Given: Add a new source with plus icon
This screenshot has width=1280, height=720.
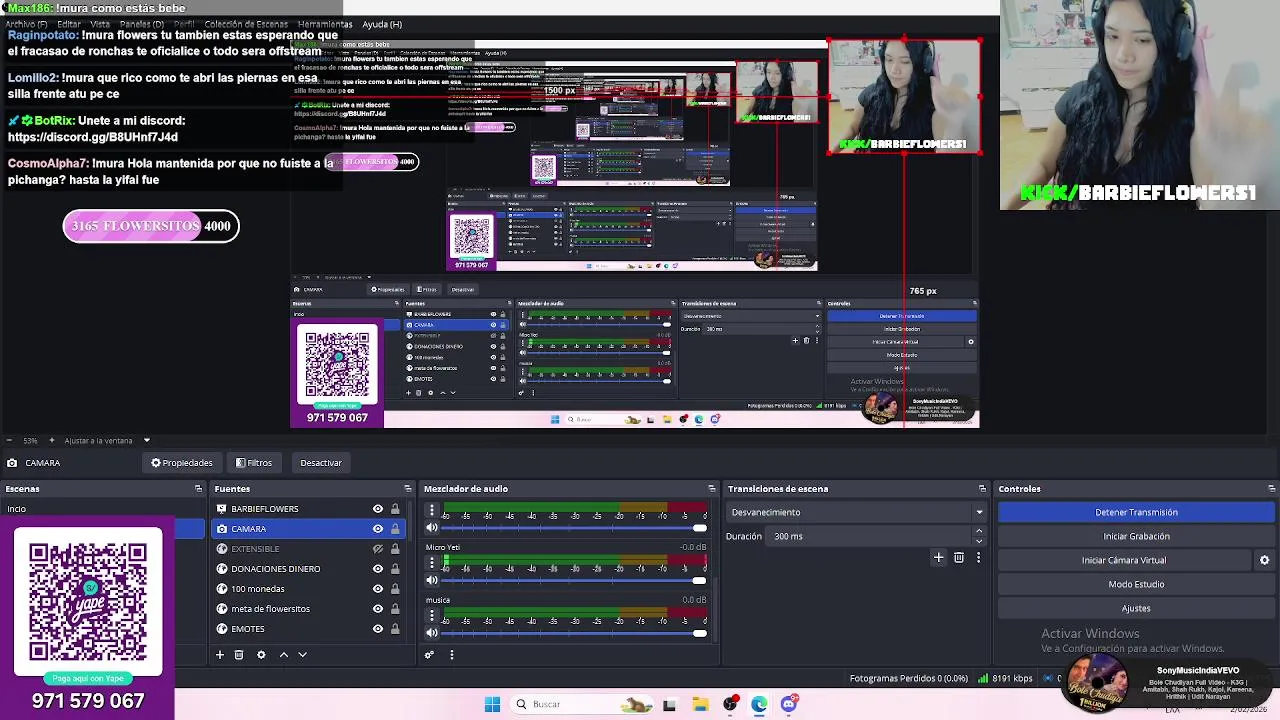Looking at the screenshot, I should coord(220,655).
